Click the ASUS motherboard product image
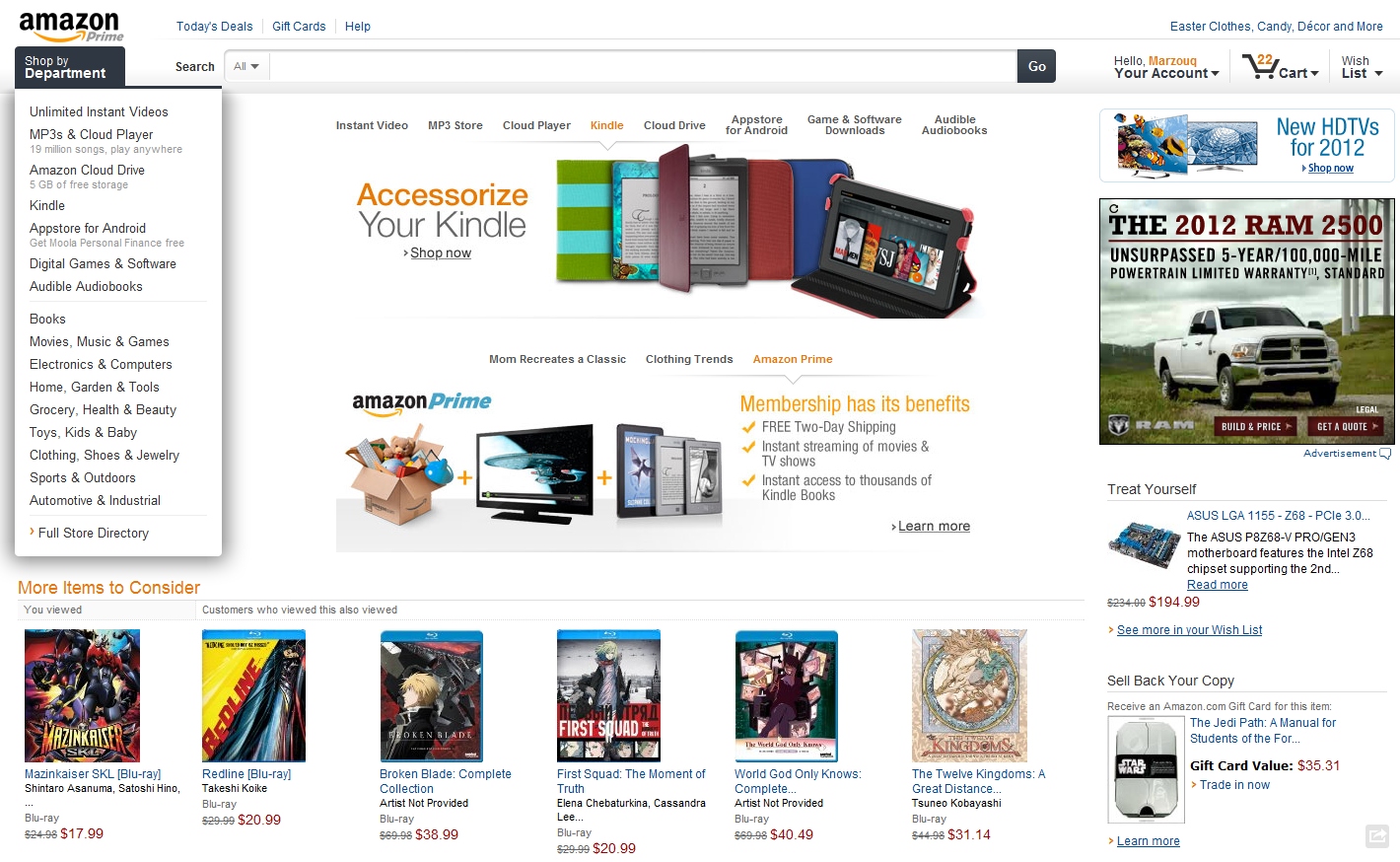This screenshot has width=1400, height=862. 1144,544
